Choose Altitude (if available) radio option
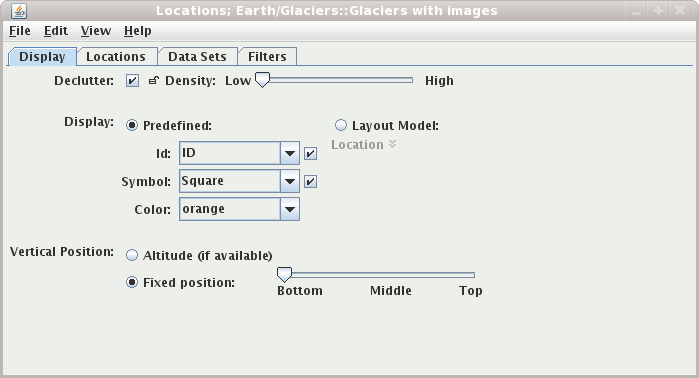The width and height of the screenshot is (699, 378). (132, 255)
